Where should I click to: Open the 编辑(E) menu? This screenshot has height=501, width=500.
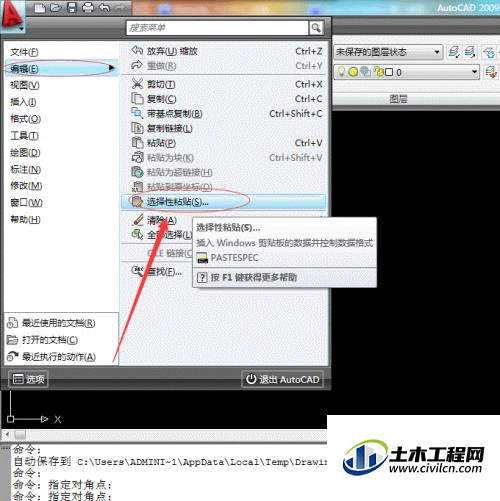tap(61, 69)
